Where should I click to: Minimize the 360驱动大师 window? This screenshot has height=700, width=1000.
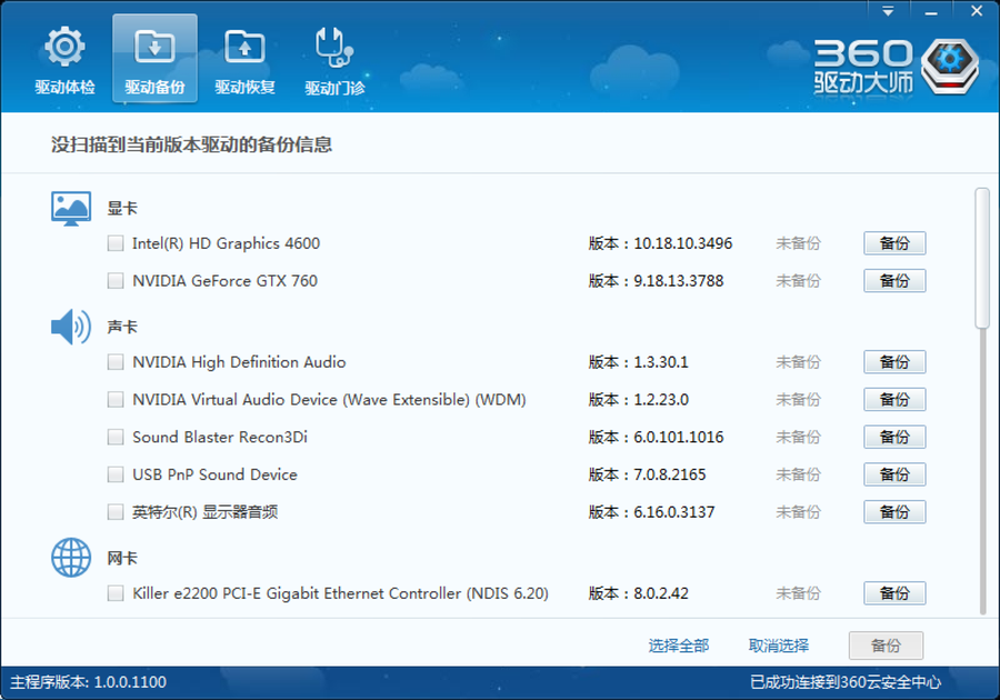(x=931, y=11)
